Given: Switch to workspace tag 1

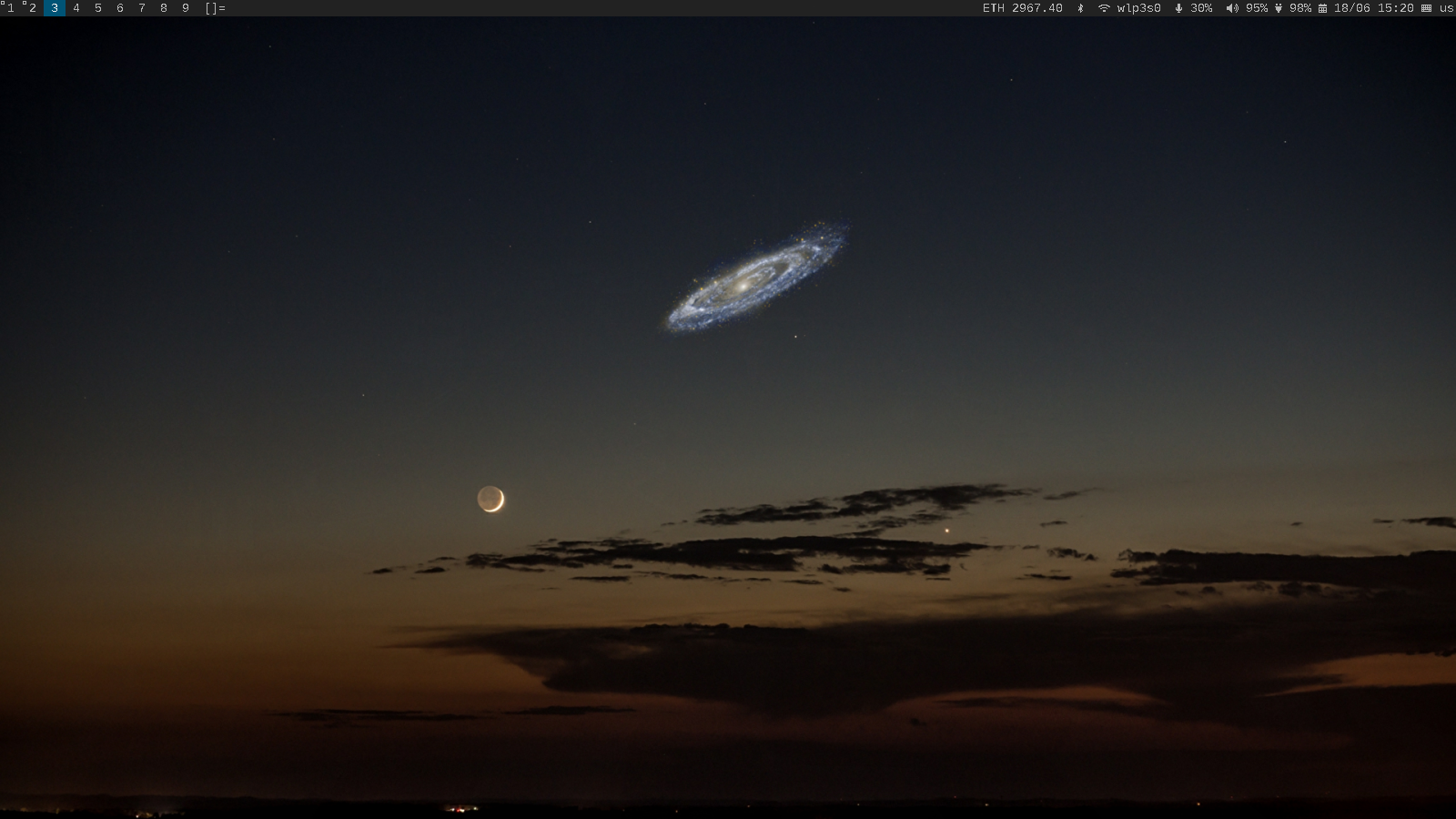Looking at the screenshot, I should point(10,8).
